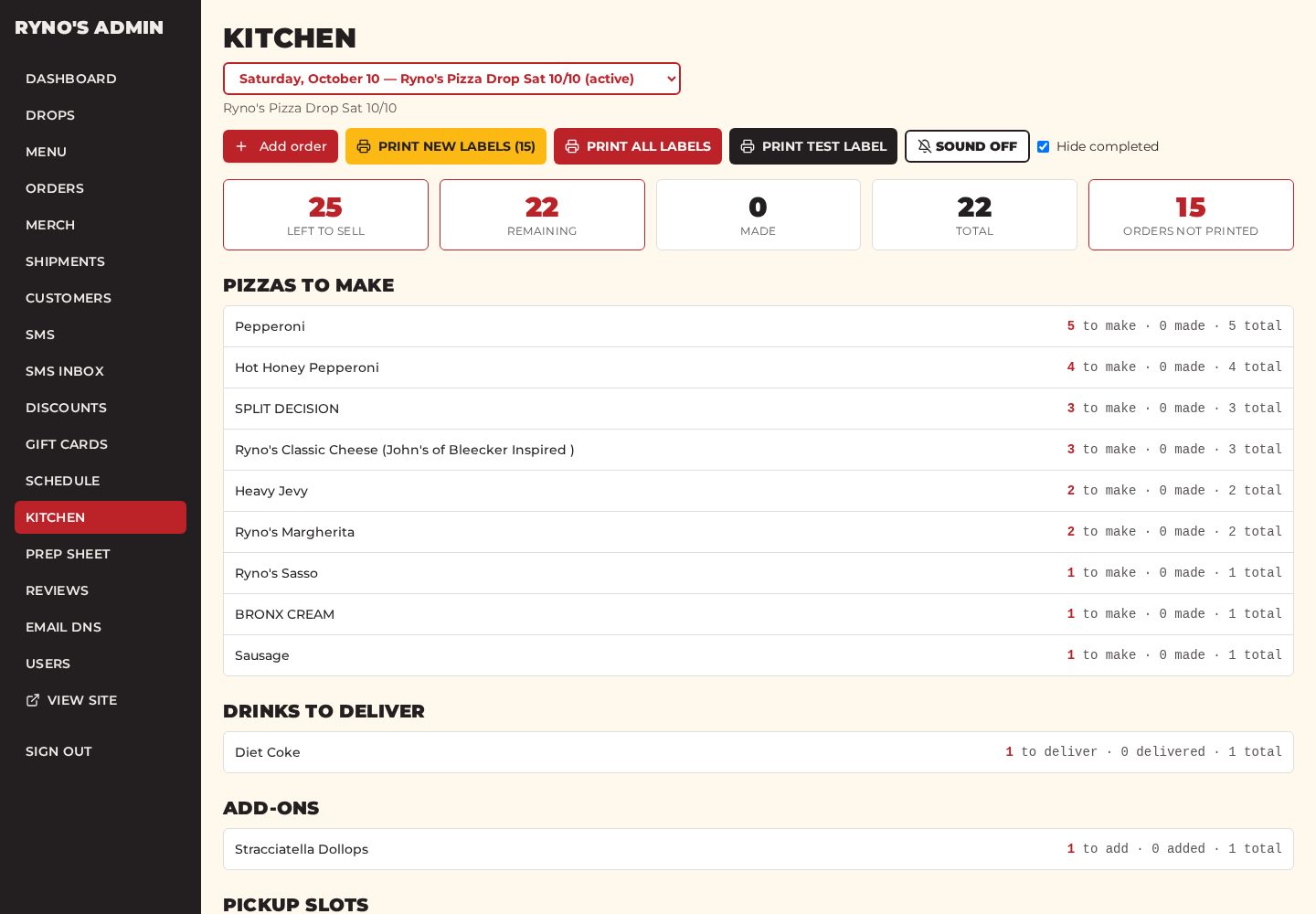Toggle the Hide completed checkbox

pos(1043,146)
